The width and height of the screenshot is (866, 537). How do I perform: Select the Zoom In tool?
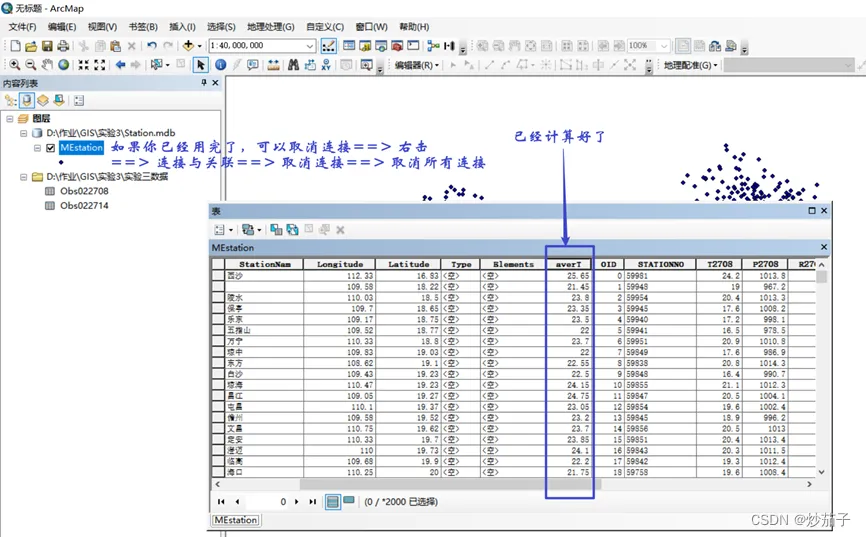point(15,65)
